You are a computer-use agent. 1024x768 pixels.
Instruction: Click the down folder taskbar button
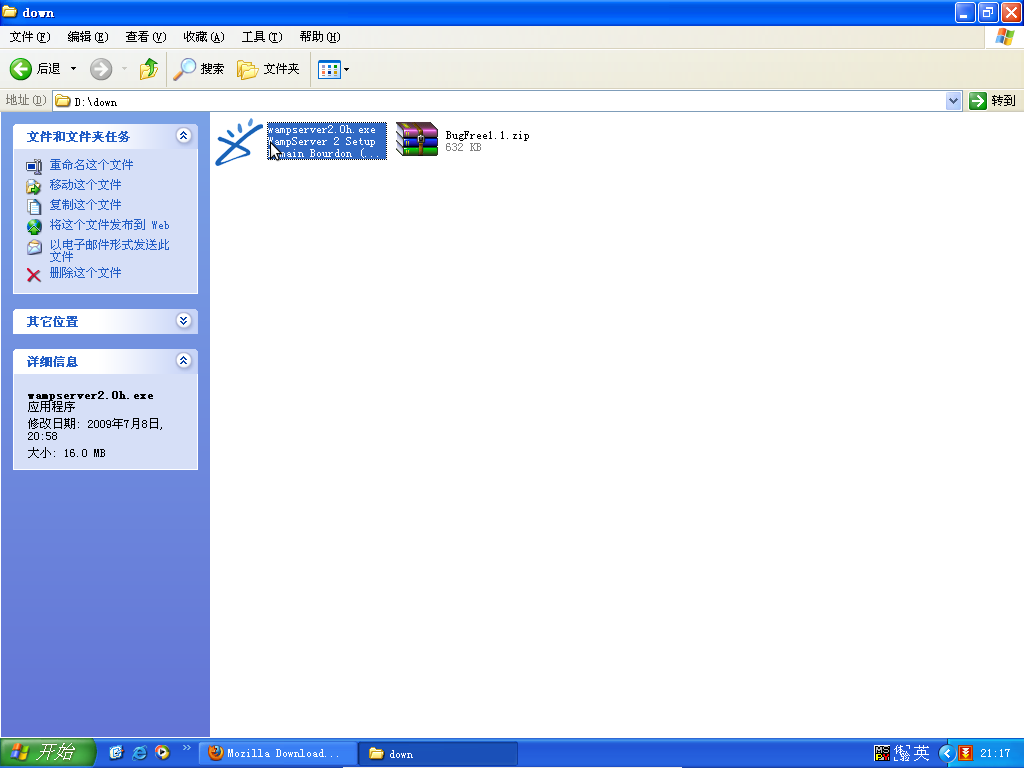439,754
